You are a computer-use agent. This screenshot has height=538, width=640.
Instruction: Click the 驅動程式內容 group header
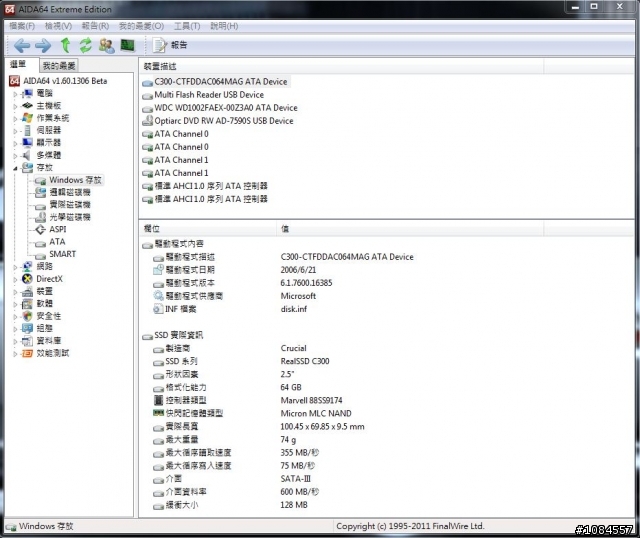pos(179,244)
